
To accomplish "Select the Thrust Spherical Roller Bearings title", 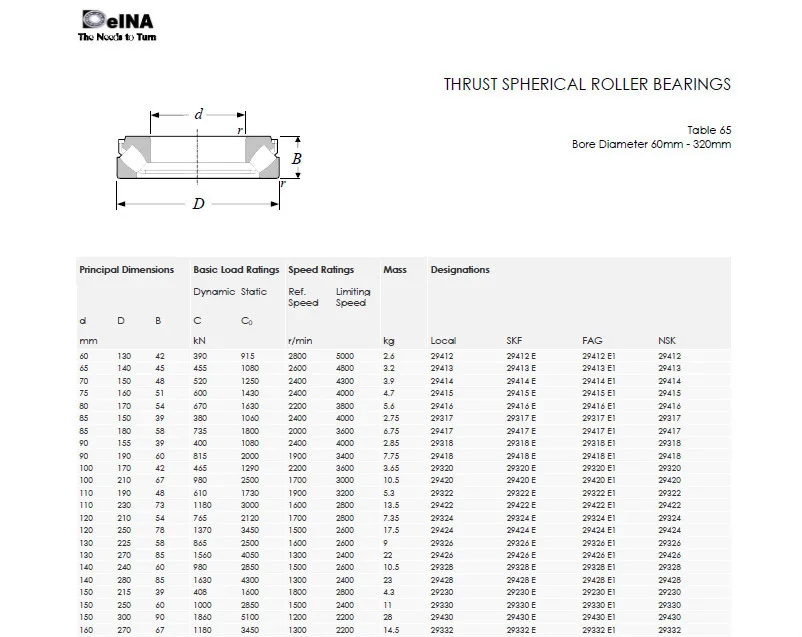I will pos(587,84).
